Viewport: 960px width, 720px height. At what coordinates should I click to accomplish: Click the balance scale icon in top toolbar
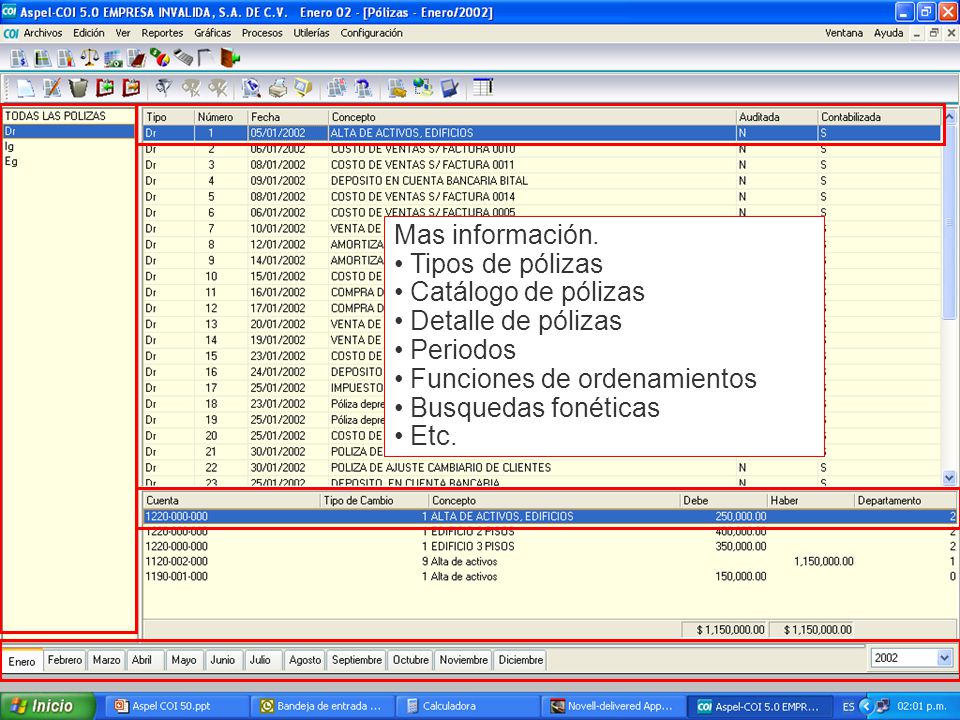coord(90,58)
